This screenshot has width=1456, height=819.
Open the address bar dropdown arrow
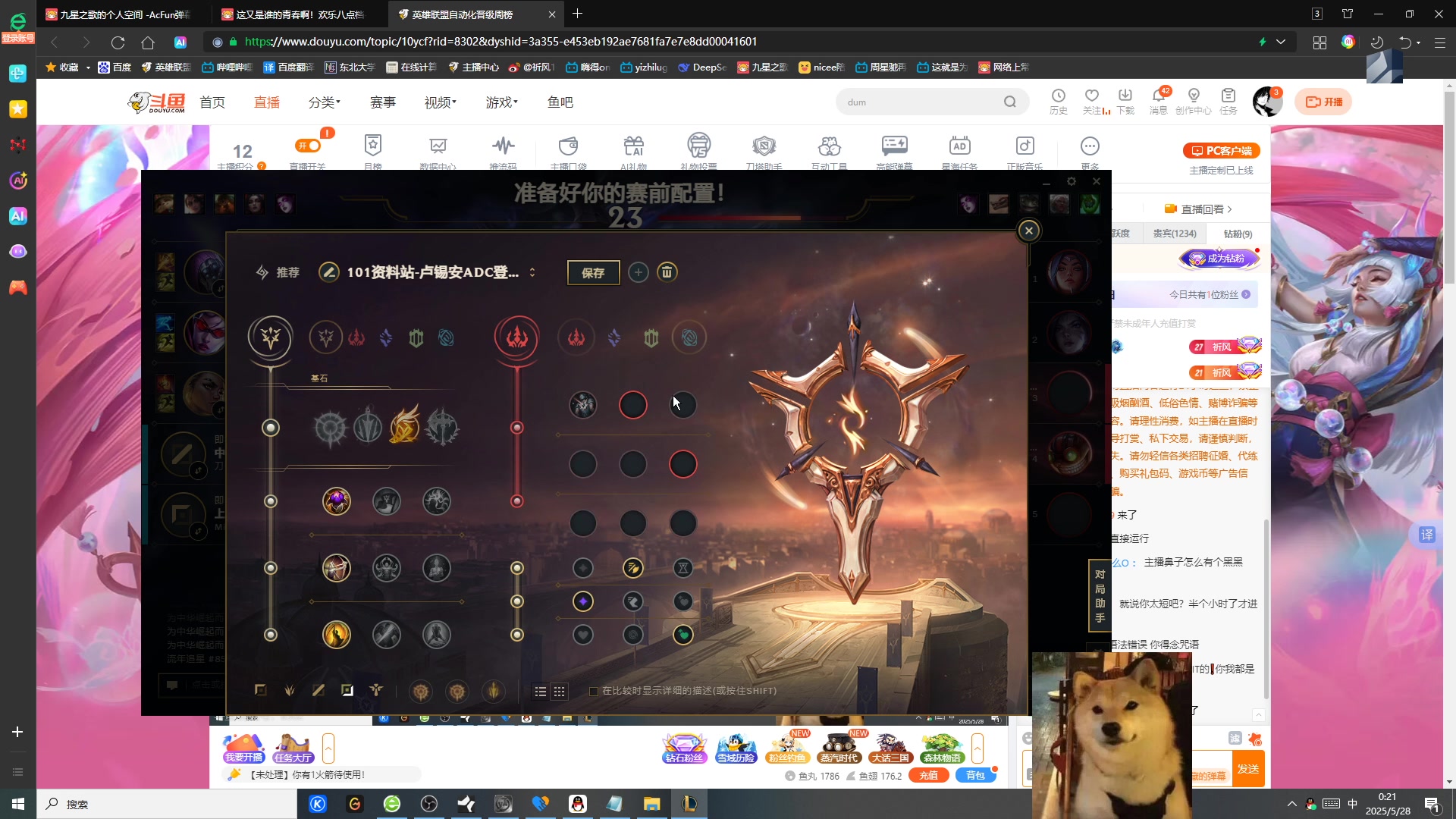1281,42
